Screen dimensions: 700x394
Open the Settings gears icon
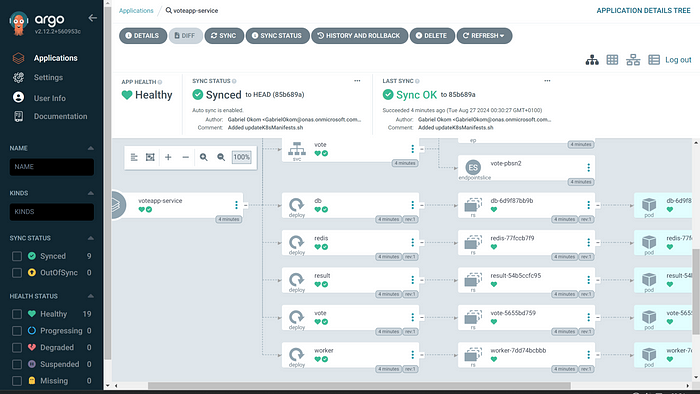[18, 77]
